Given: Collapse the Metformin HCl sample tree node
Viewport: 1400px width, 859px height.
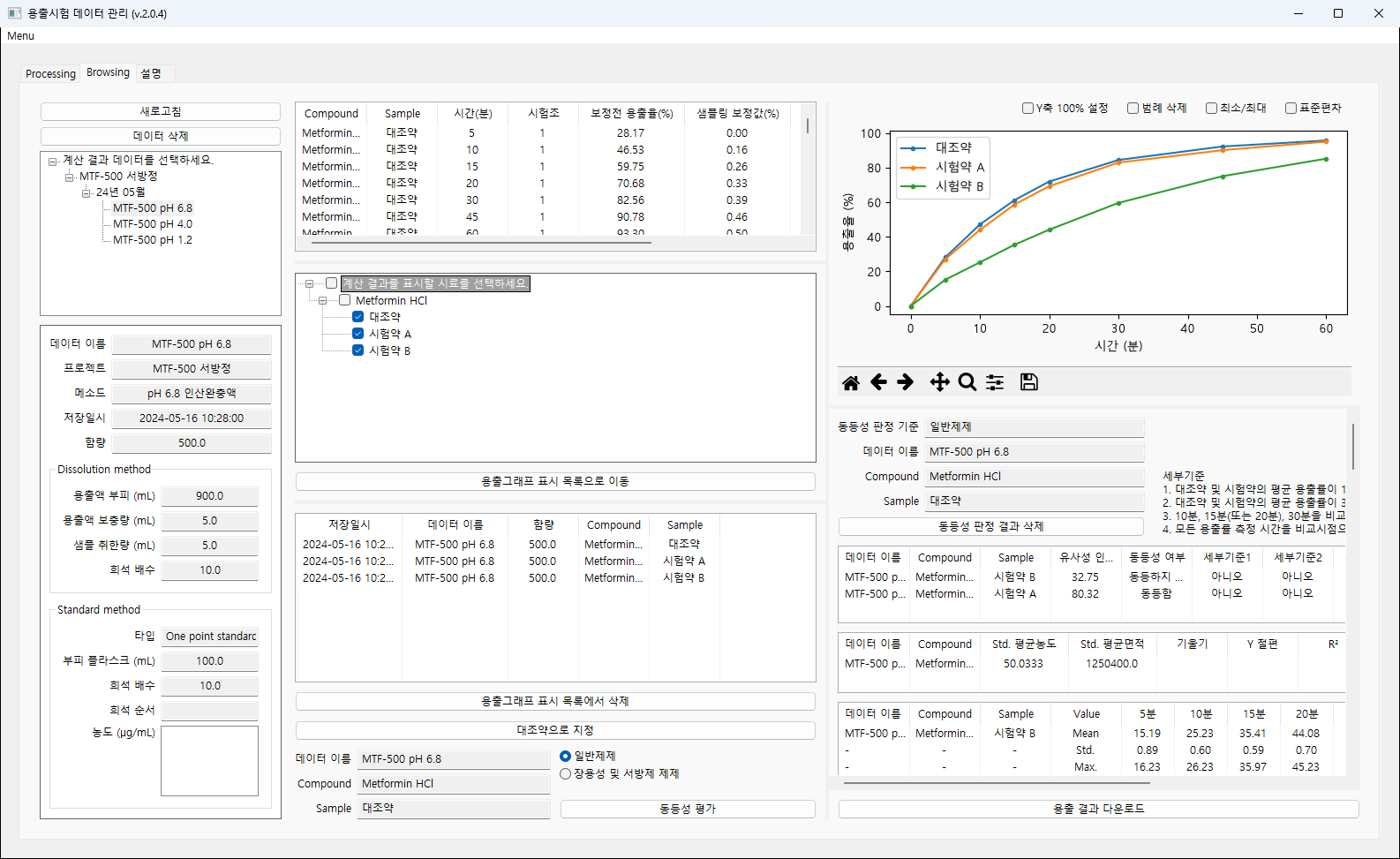Looking at the screenshot, I should pyautogui.click(x=323, y=301).
